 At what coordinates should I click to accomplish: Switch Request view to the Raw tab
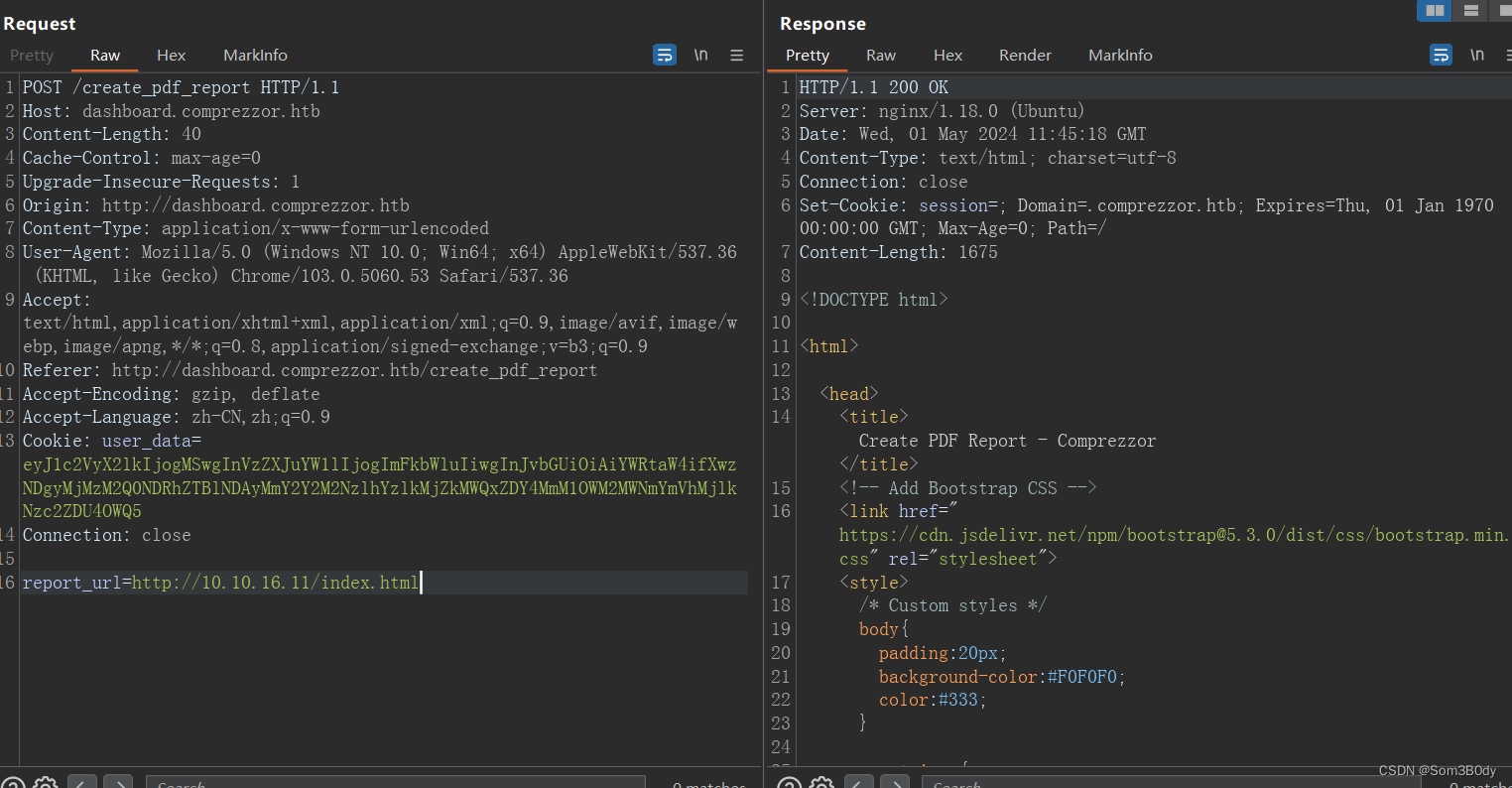105,55
